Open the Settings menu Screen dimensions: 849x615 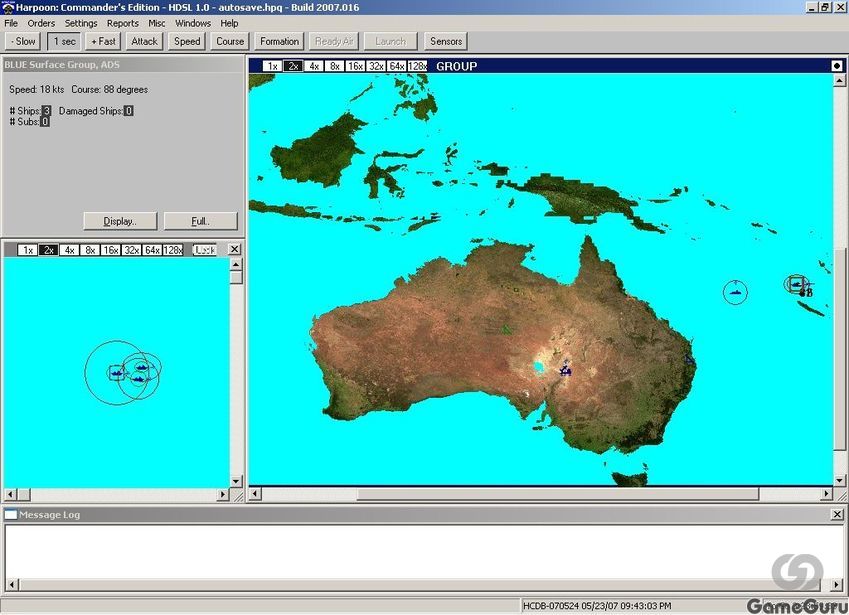point(81,23)
